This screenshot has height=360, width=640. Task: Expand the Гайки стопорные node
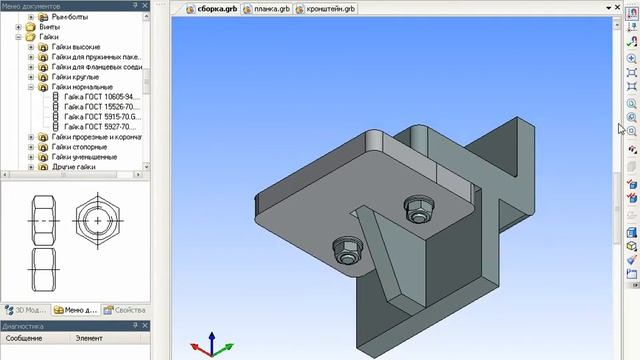31,147
